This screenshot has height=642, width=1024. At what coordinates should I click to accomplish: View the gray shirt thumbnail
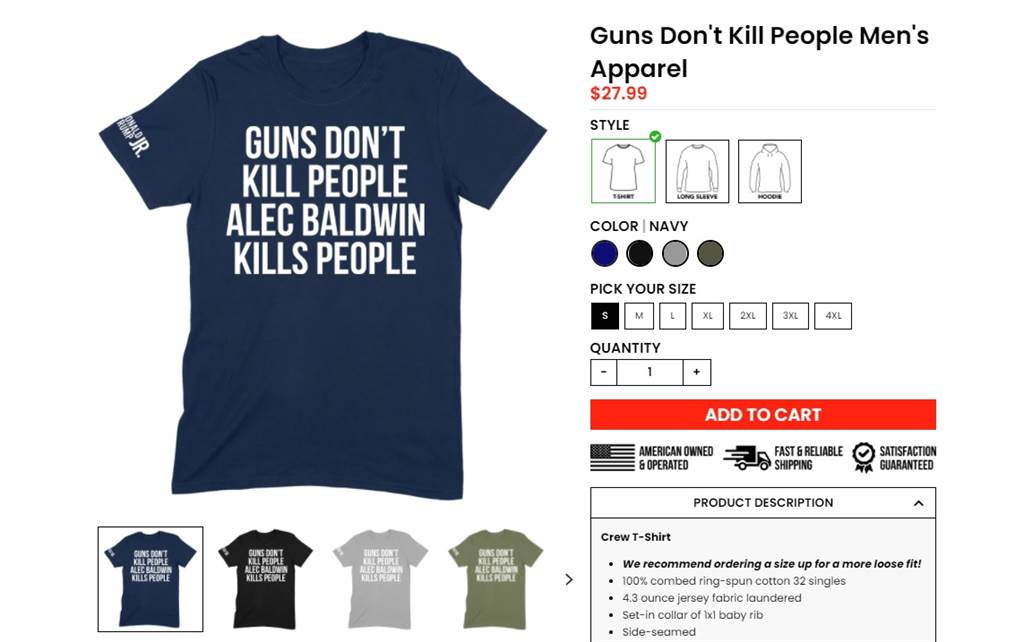tap(381, 579)
